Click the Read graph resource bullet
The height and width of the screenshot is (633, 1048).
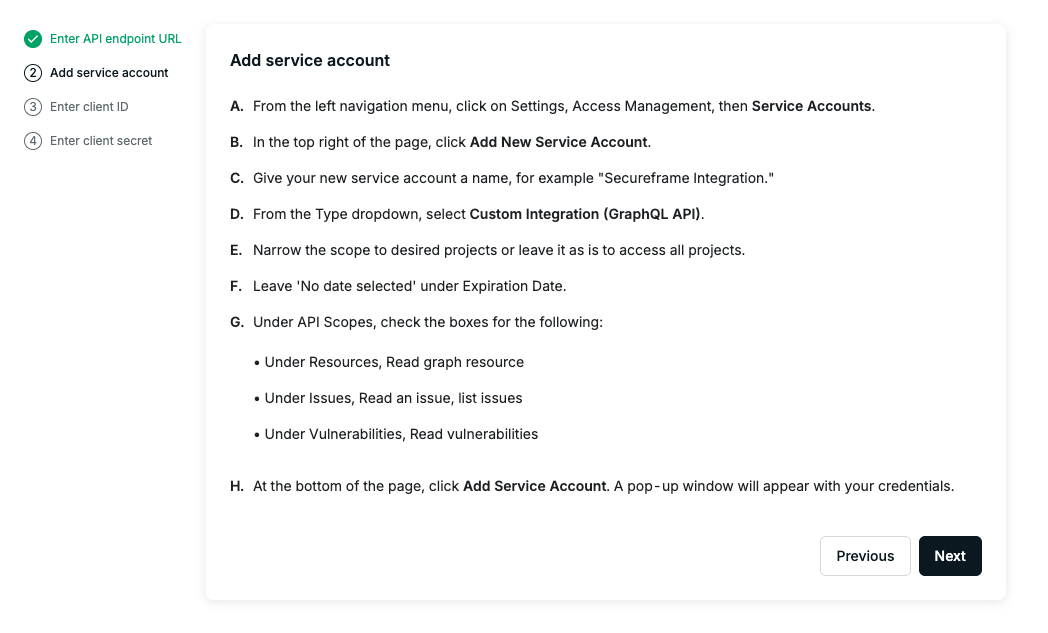pos(389,362)
